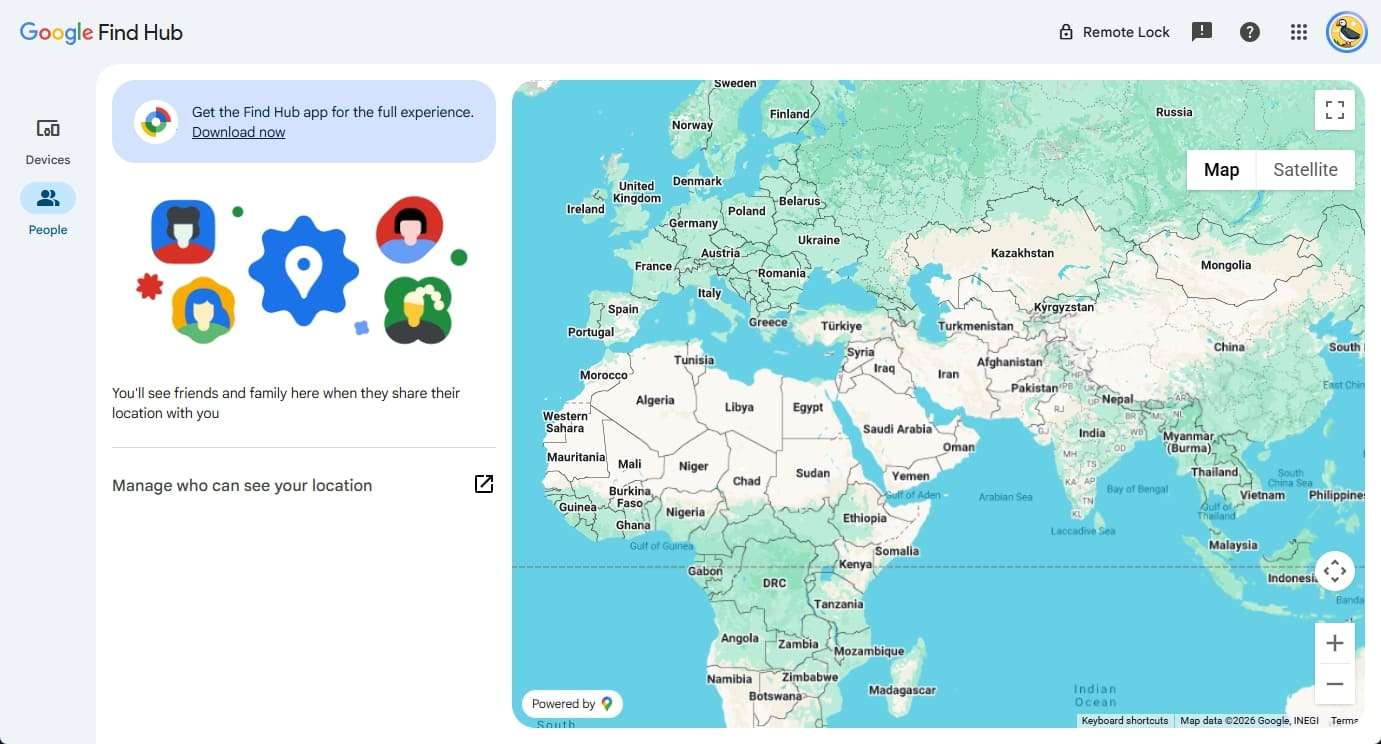
Task: Click the friends and family sharing message
Action: 286,403
